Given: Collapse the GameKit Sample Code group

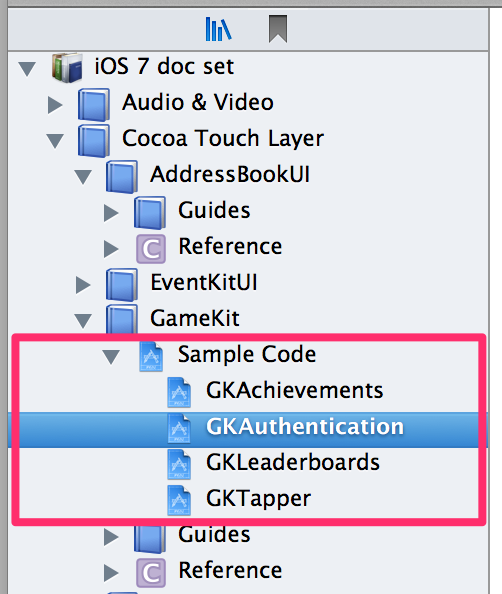Looking at the screenshot, I should 111,357.
